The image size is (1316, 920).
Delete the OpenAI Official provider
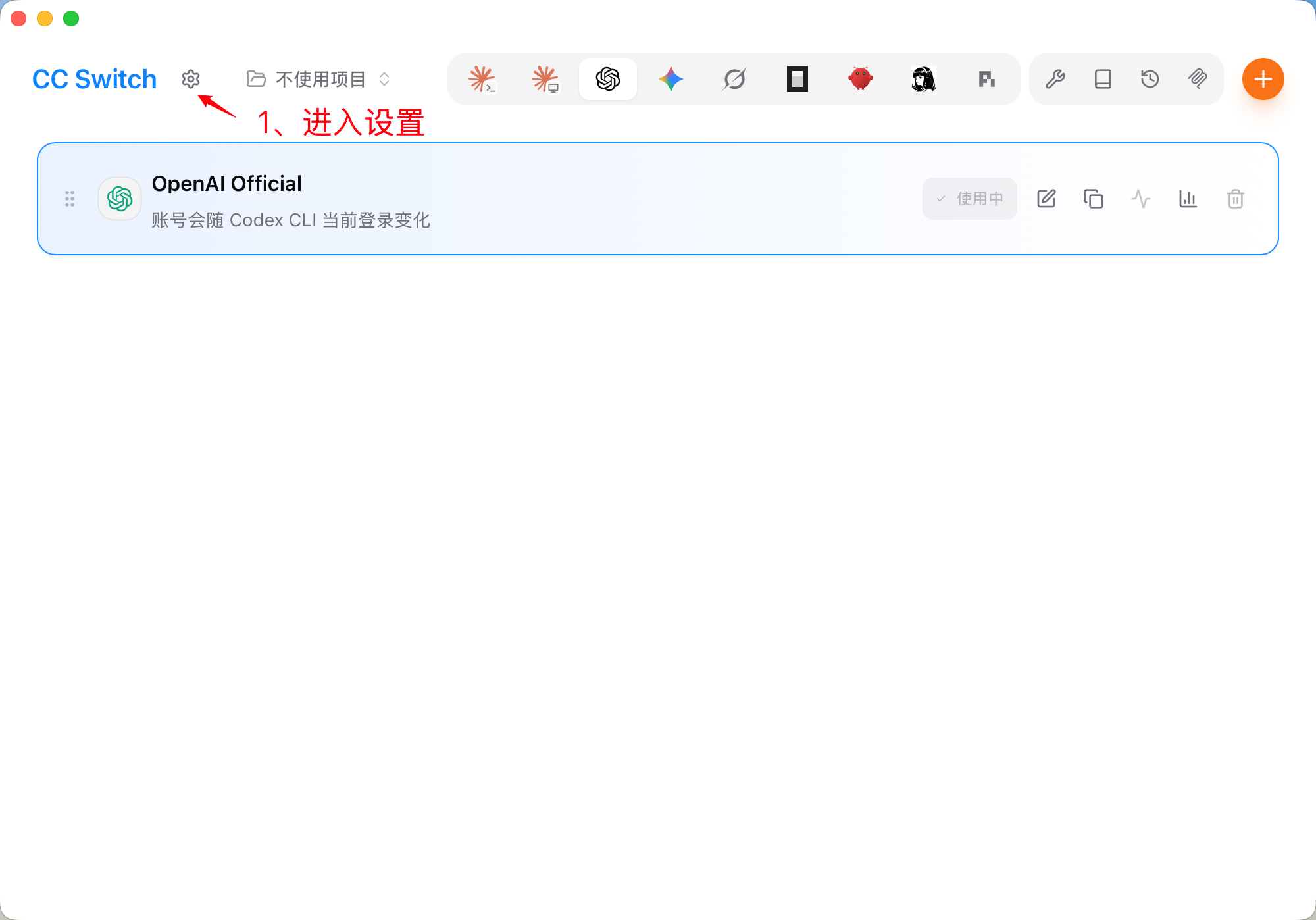tap(1236, 199)
